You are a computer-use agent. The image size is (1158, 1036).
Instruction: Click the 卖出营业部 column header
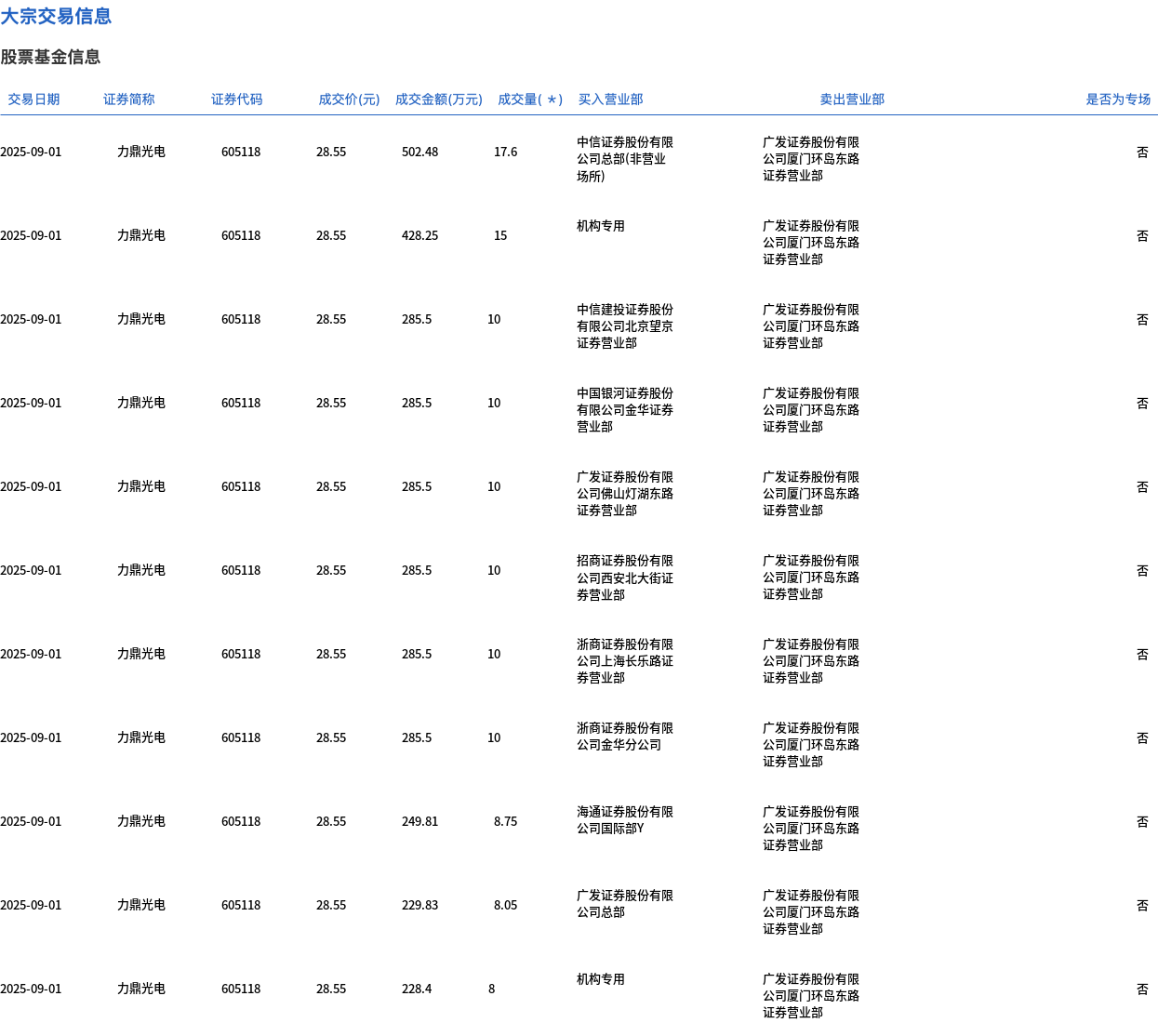coord(852,100)
